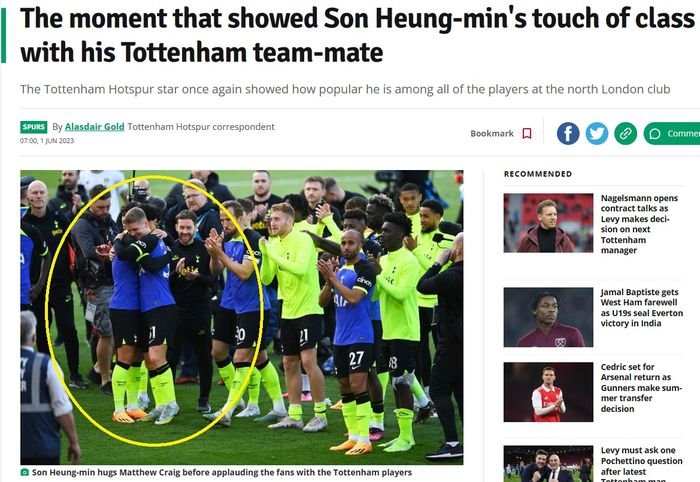The height and width of the screenshot is (482, 700).
Task: Open Levy Pochettino question thumbnail
Action: click(548, 464)
